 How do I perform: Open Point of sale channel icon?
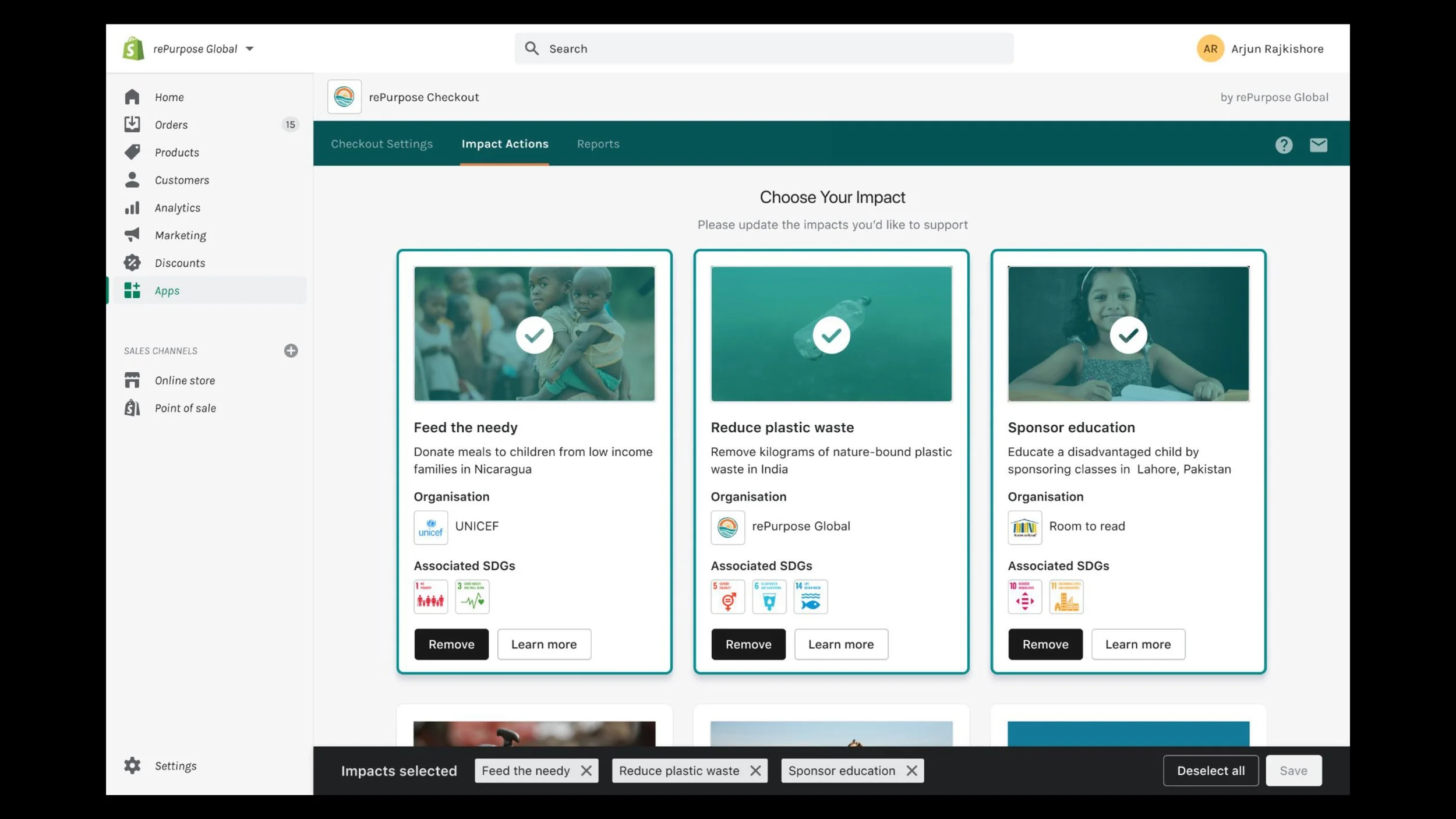(x=132, y=408)
